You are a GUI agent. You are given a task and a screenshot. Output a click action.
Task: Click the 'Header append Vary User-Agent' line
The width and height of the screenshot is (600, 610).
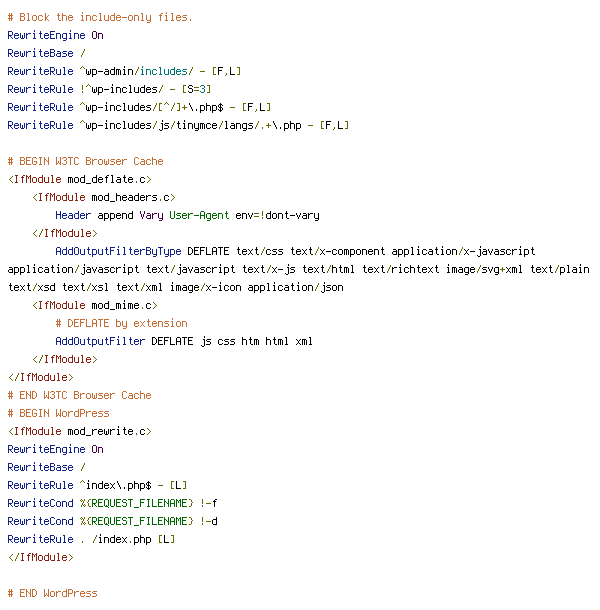[187, 216]
